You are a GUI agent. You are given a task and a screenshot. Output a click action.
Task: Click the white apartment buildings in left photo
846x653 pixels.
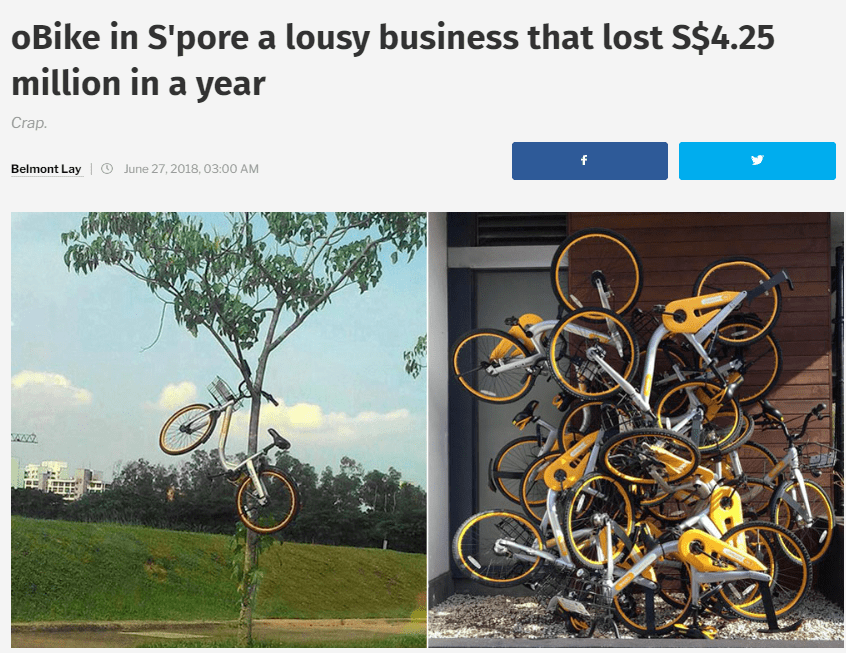(x=59, y=479)
